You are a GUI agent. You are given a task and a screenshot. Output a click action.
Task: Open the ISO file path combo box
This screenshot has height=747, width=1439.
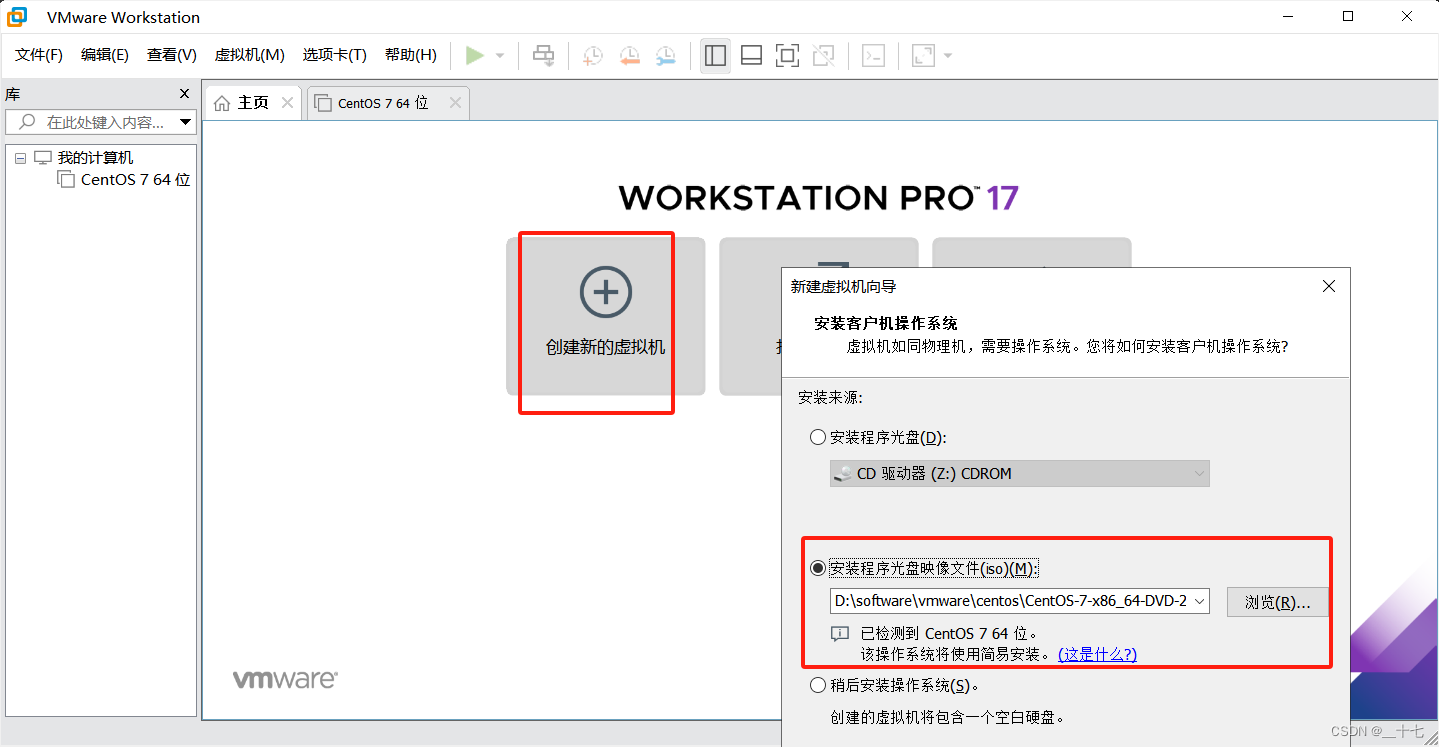click(x=1020, y=601)
